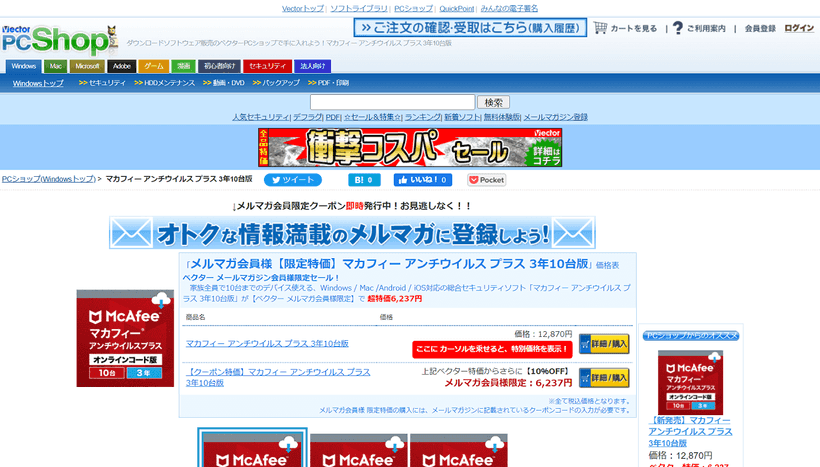The height and width of the screenshot is (467, 820).
Task: Click the メルマガ会員様限定:6,237円 price text
Action: [508, 383]
